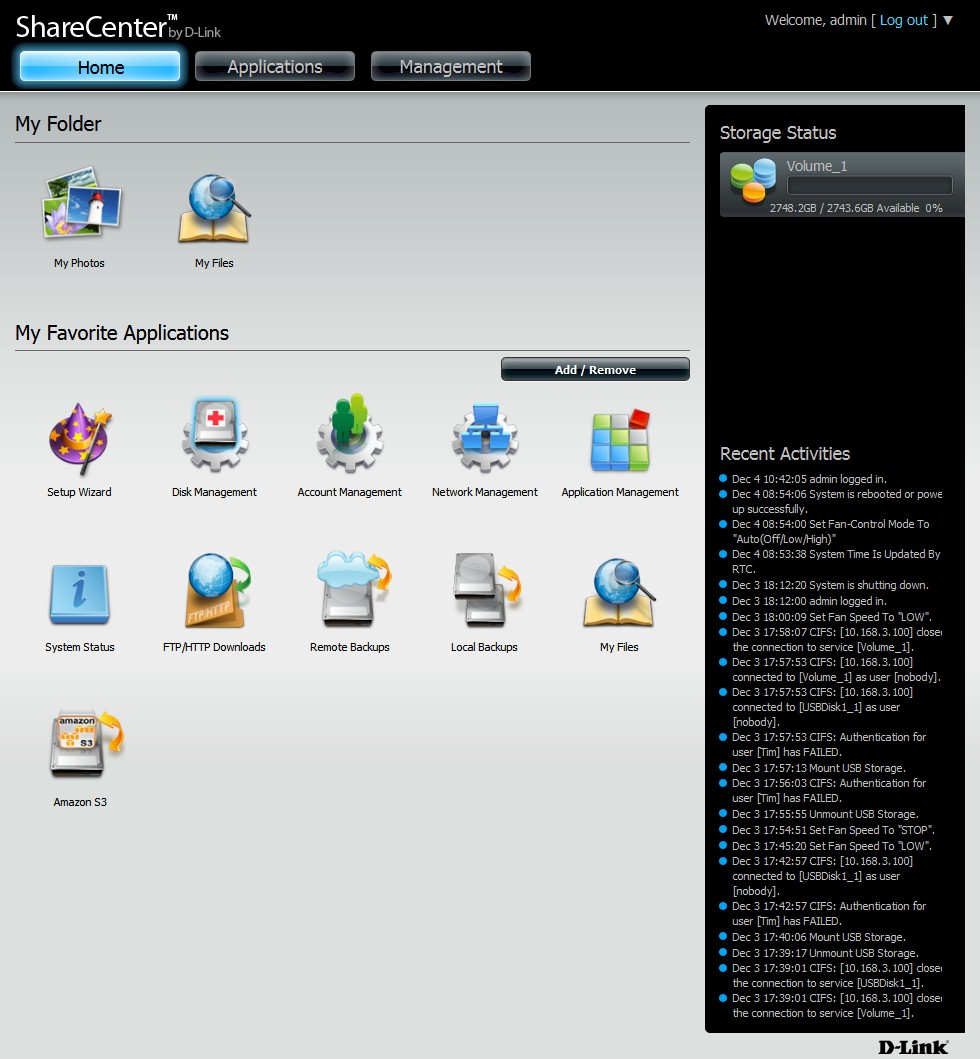This screenshot has height=1059, width=980.
Task: Click the 2748.2GB / 2743.6GB Available text
Action: pos(844,208)
